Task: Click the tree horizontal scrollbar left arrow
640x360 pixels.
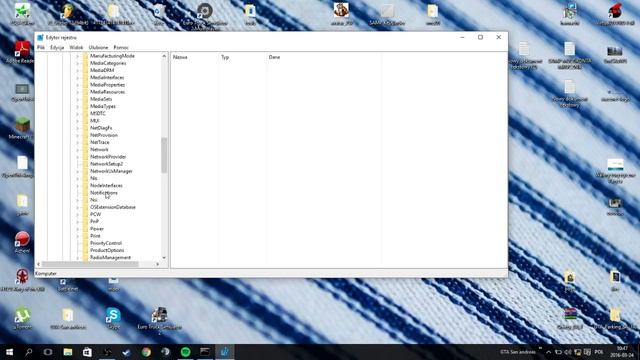Action: click(39, 264)
